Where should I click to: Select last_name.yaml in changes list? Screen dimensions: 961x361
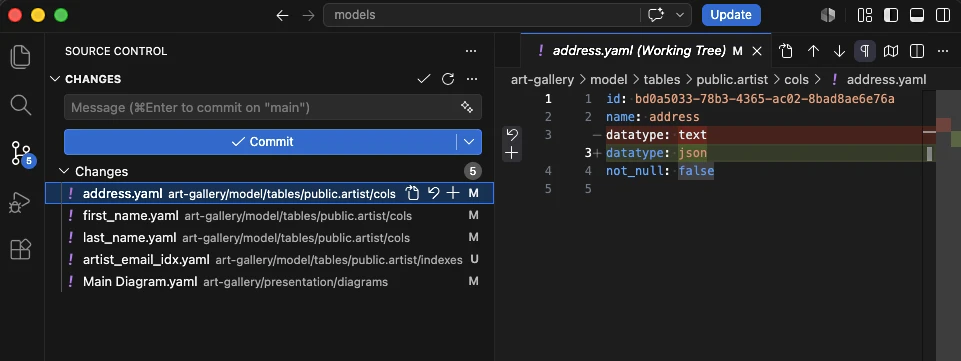270,238
